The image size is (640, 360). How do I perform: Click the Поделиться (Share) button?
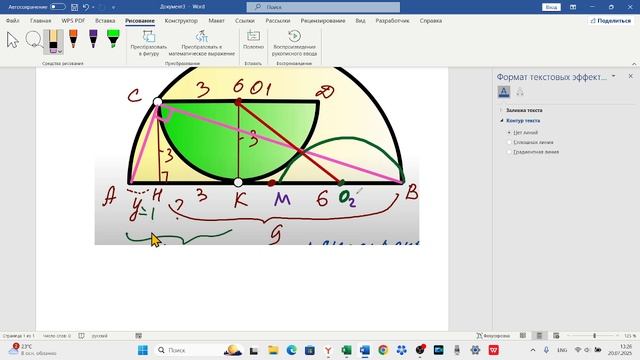tap(611, 20)
